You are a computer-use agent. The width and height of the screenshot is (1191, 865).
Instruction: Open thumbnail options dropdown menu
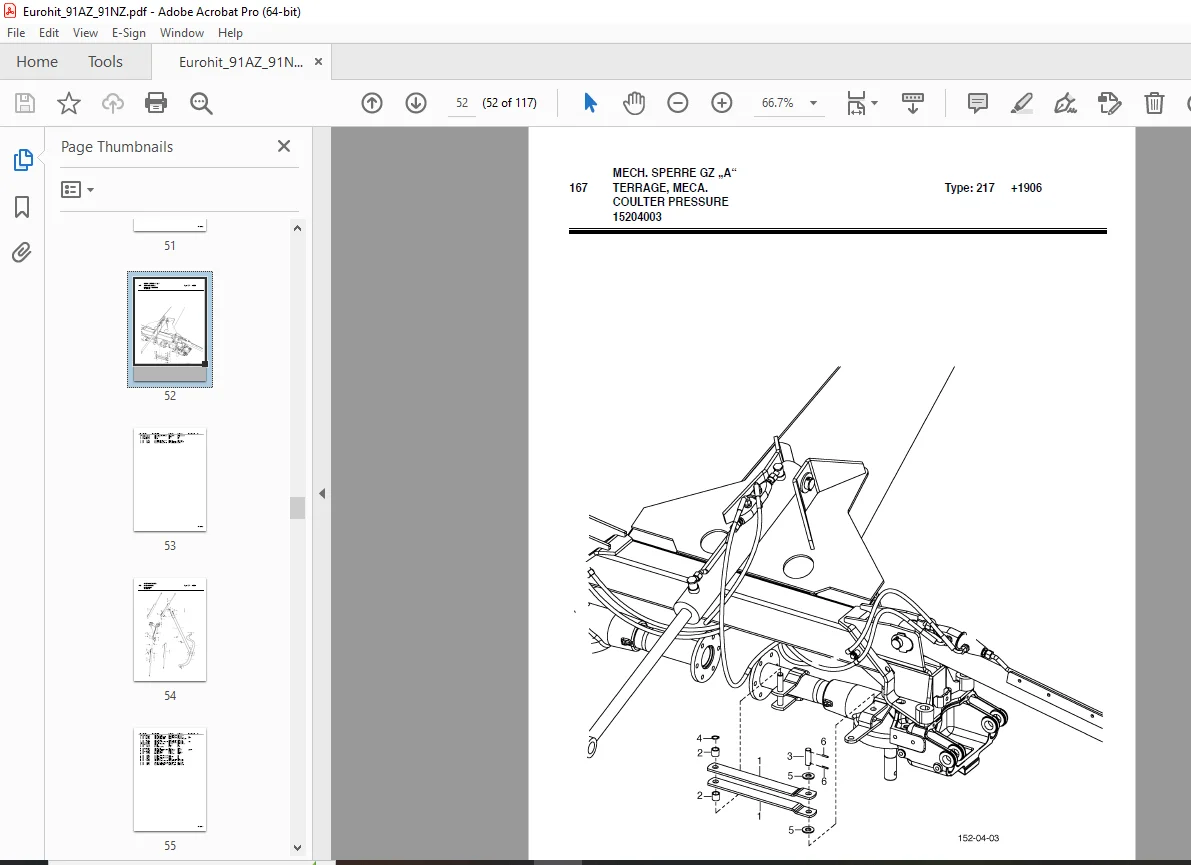click(x=77, y=189)
